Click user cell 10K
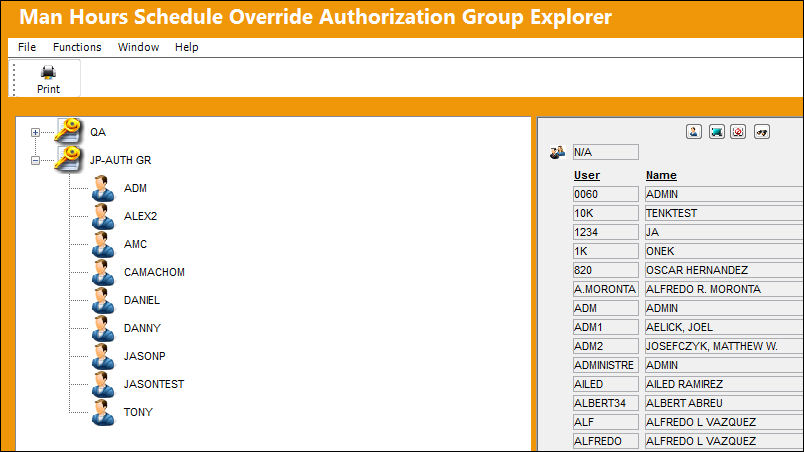This screenshot has width=804, height=452. coord(606,213)
